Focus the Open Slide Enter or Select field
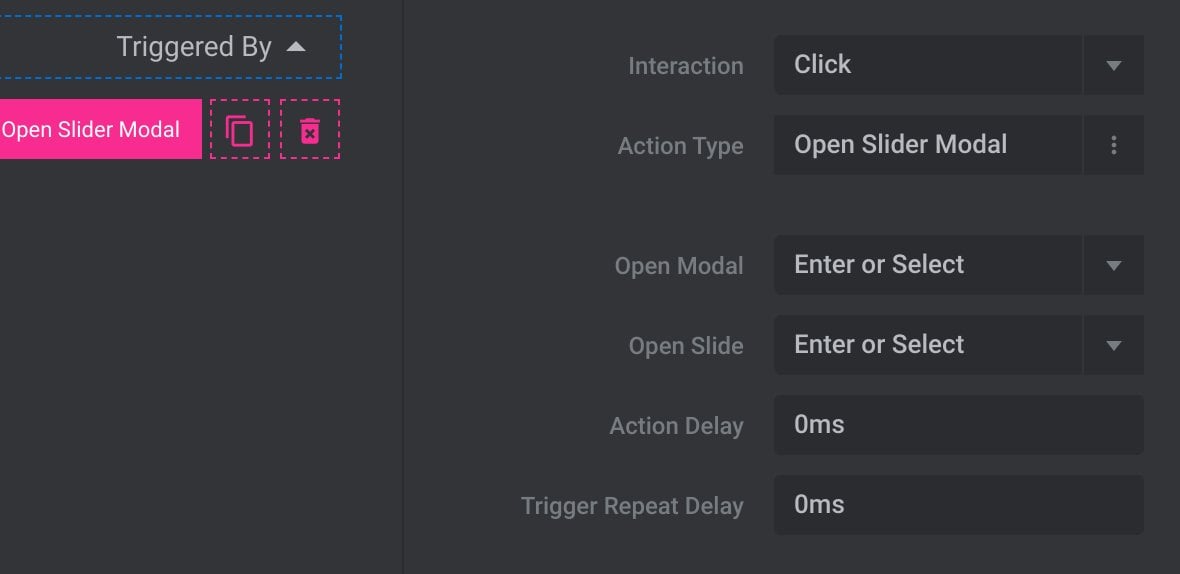Image resolution: width=1180 pixels, height=574 pixels. (928, 345)
